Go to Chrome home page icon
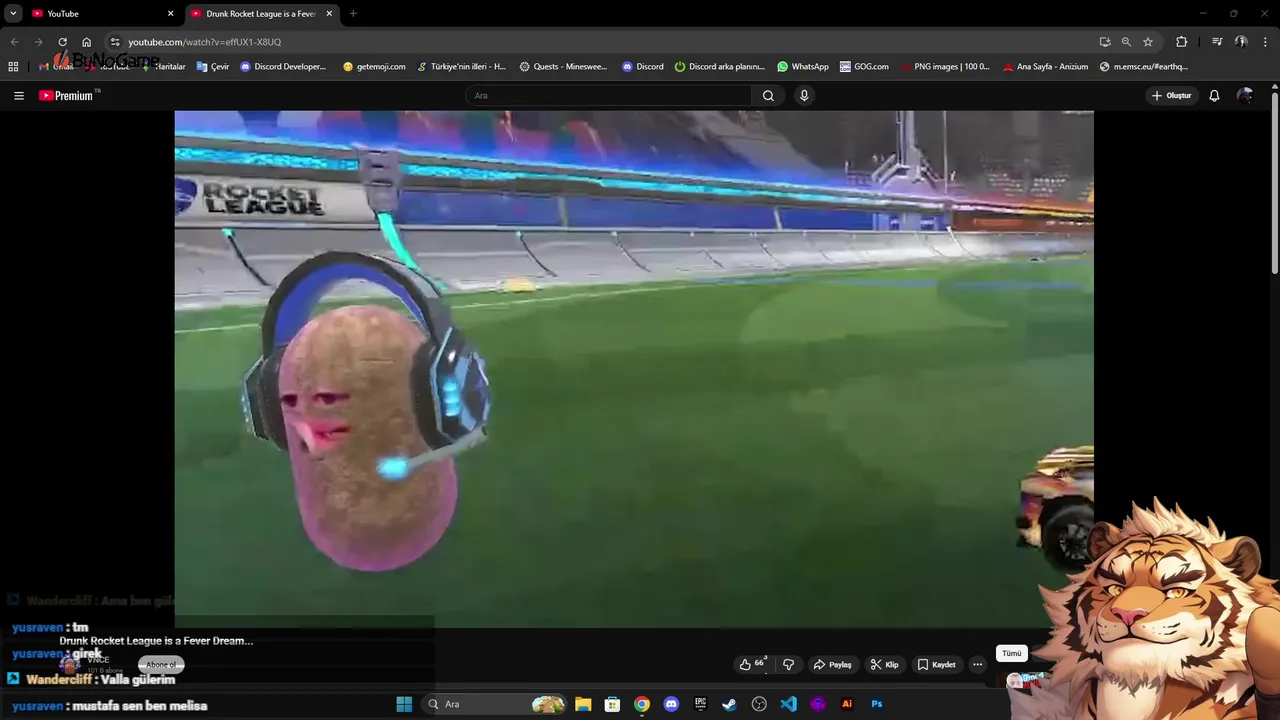The width and height of the screenshot is (1280, 720). coord(87,42)
